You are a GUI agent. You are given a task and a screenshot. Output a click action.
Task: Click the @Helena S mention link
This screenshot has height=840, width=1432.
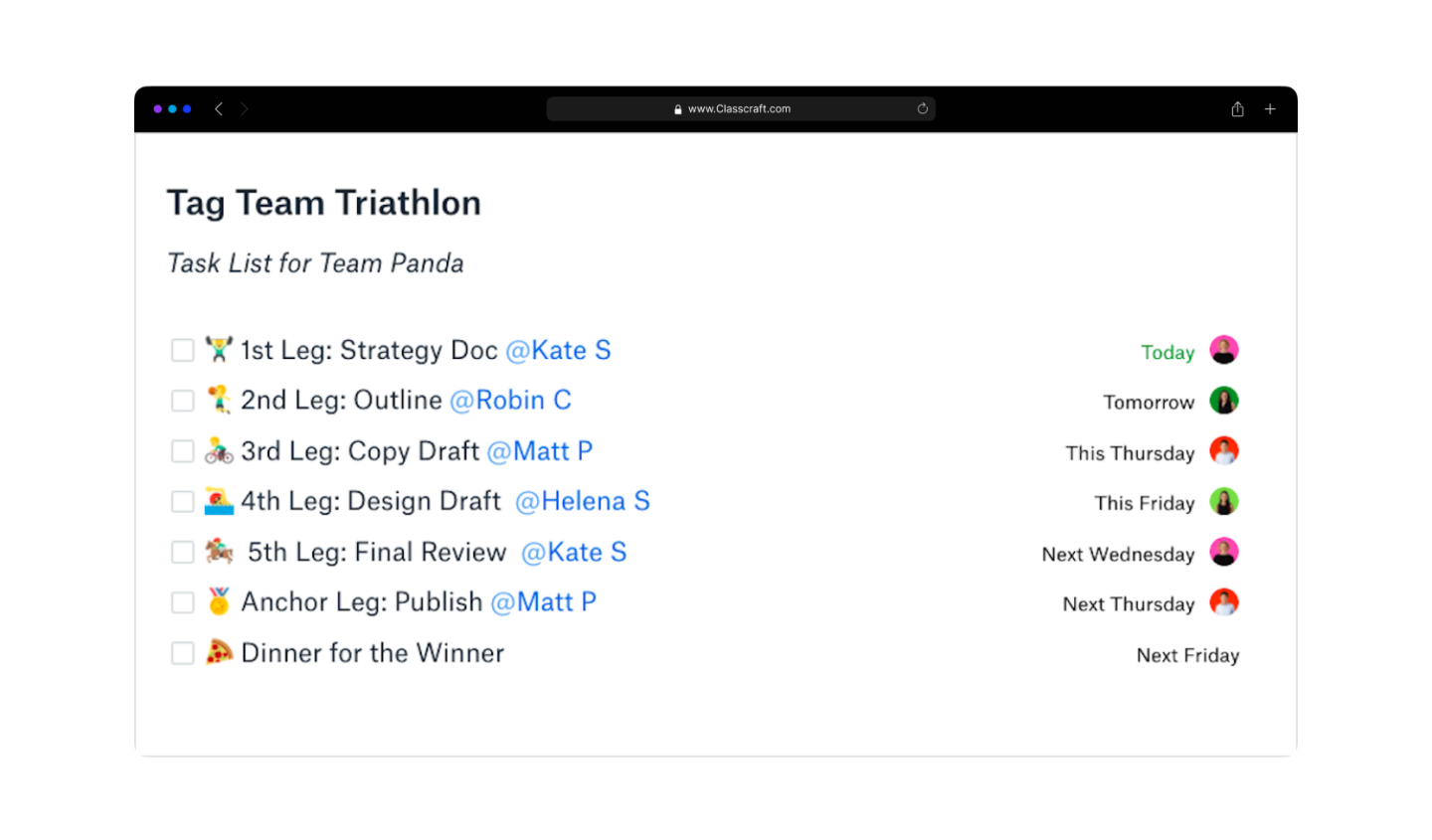[582, 501]
